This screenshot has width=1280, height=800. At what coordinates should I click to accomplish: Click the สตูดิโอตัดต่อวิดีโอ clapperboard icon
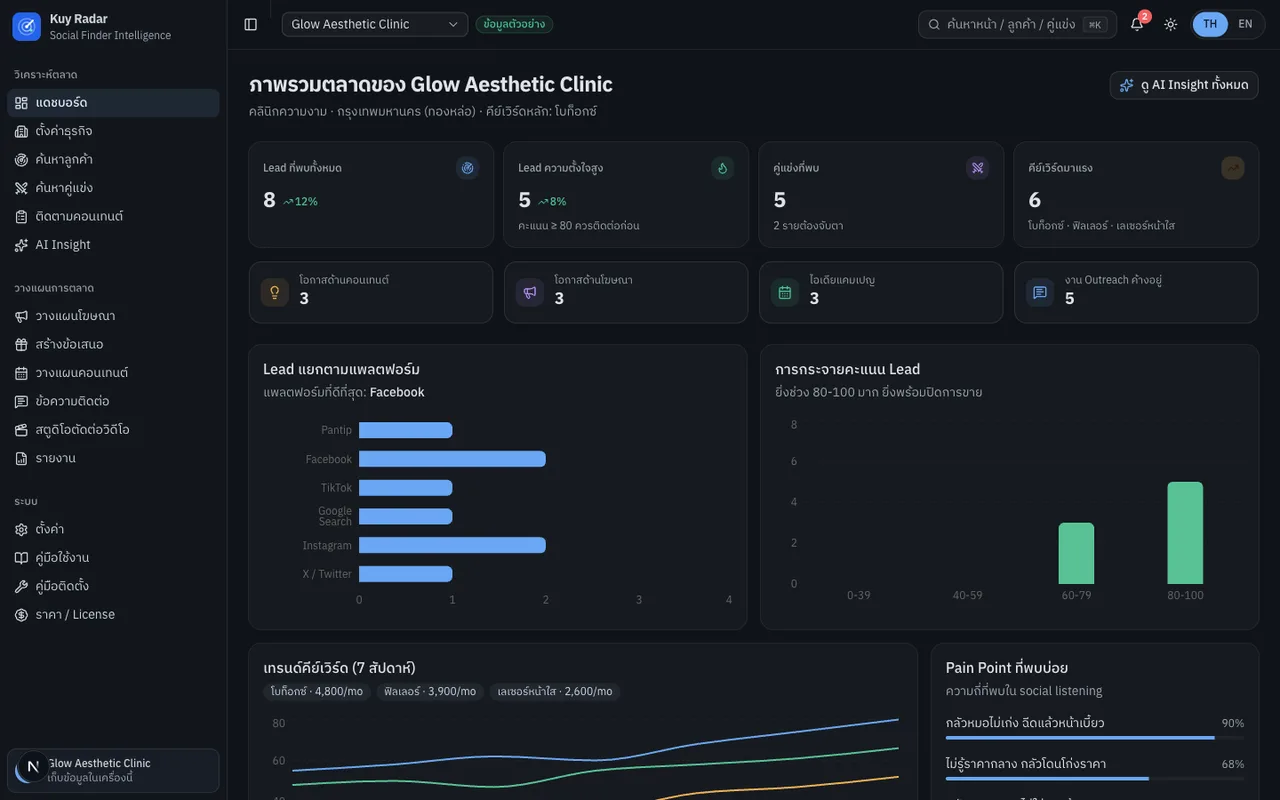tap(22, 430)
